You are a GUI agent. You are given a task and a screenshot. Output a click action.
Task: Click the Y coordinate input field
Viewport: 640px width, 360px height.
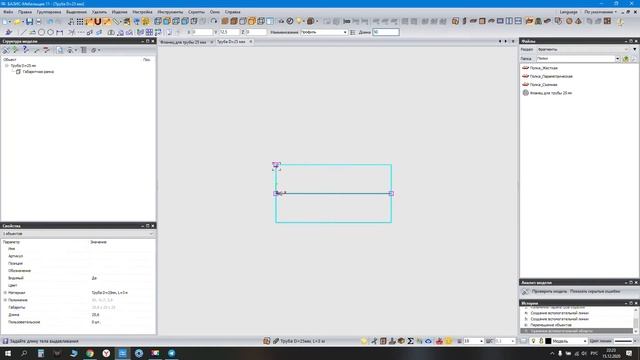(229, 32)
